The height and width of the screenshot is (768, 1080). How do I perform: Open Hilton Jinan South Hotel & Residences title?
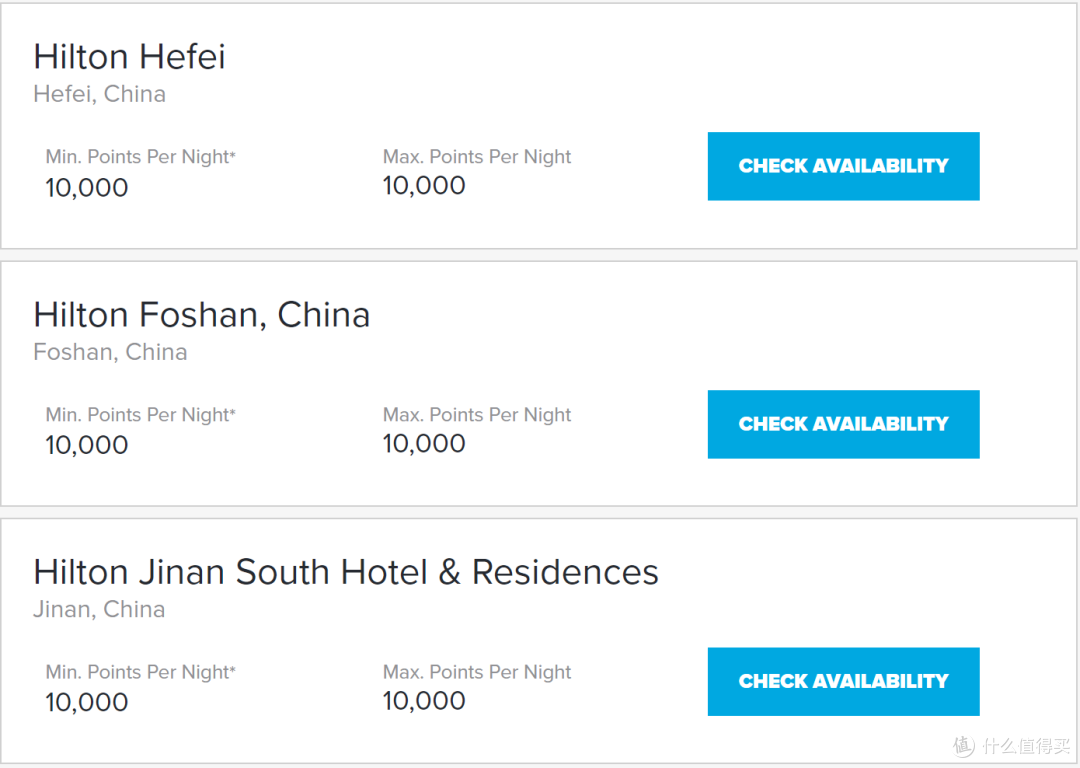point(346,572)
